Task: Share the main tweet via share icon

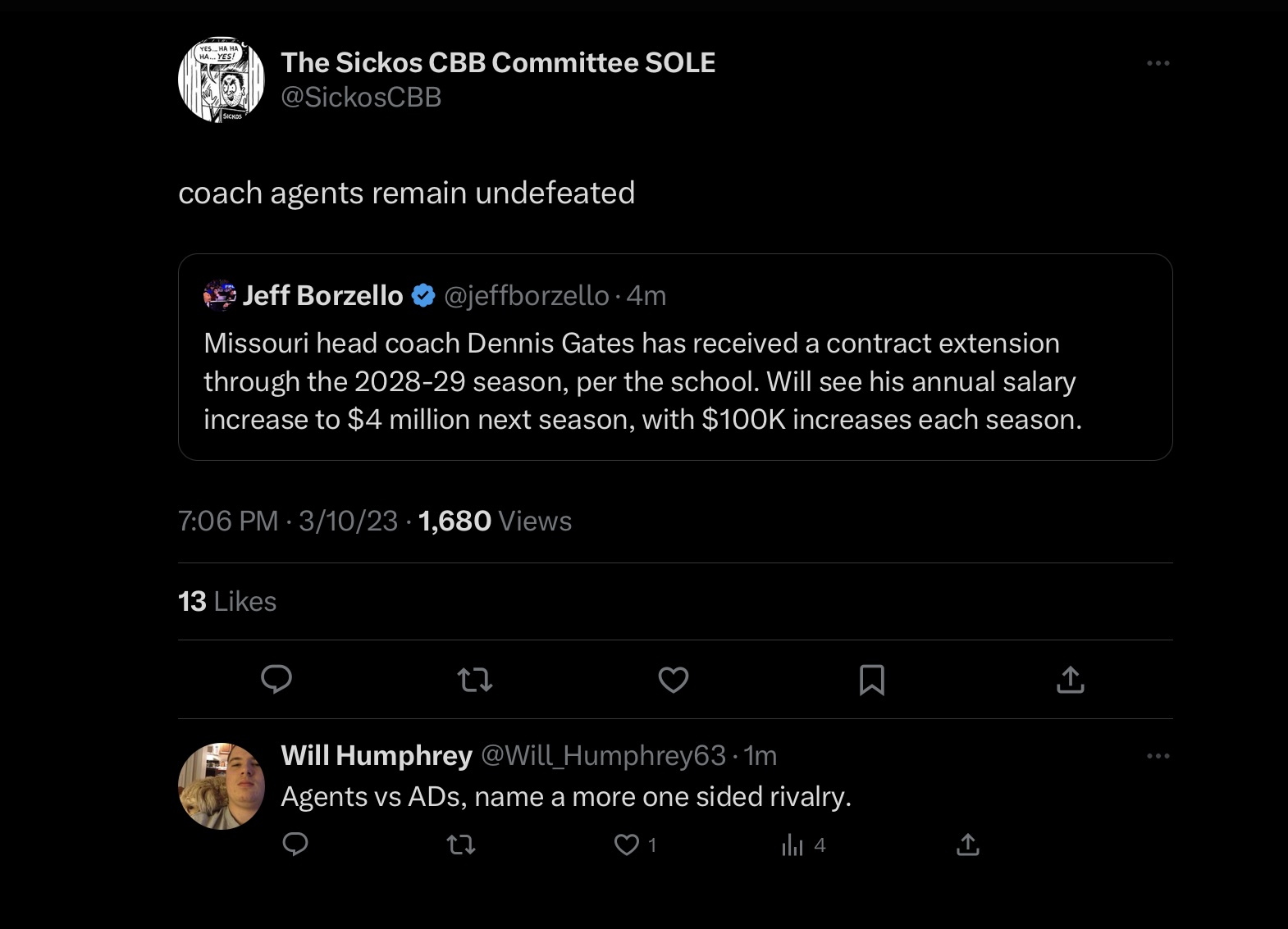Action: (1071, 680)
